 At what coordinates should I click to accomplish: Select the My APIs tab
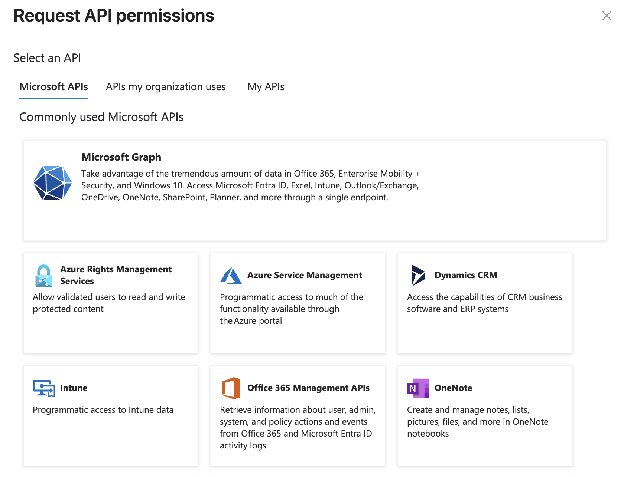[x=266, y=87]
